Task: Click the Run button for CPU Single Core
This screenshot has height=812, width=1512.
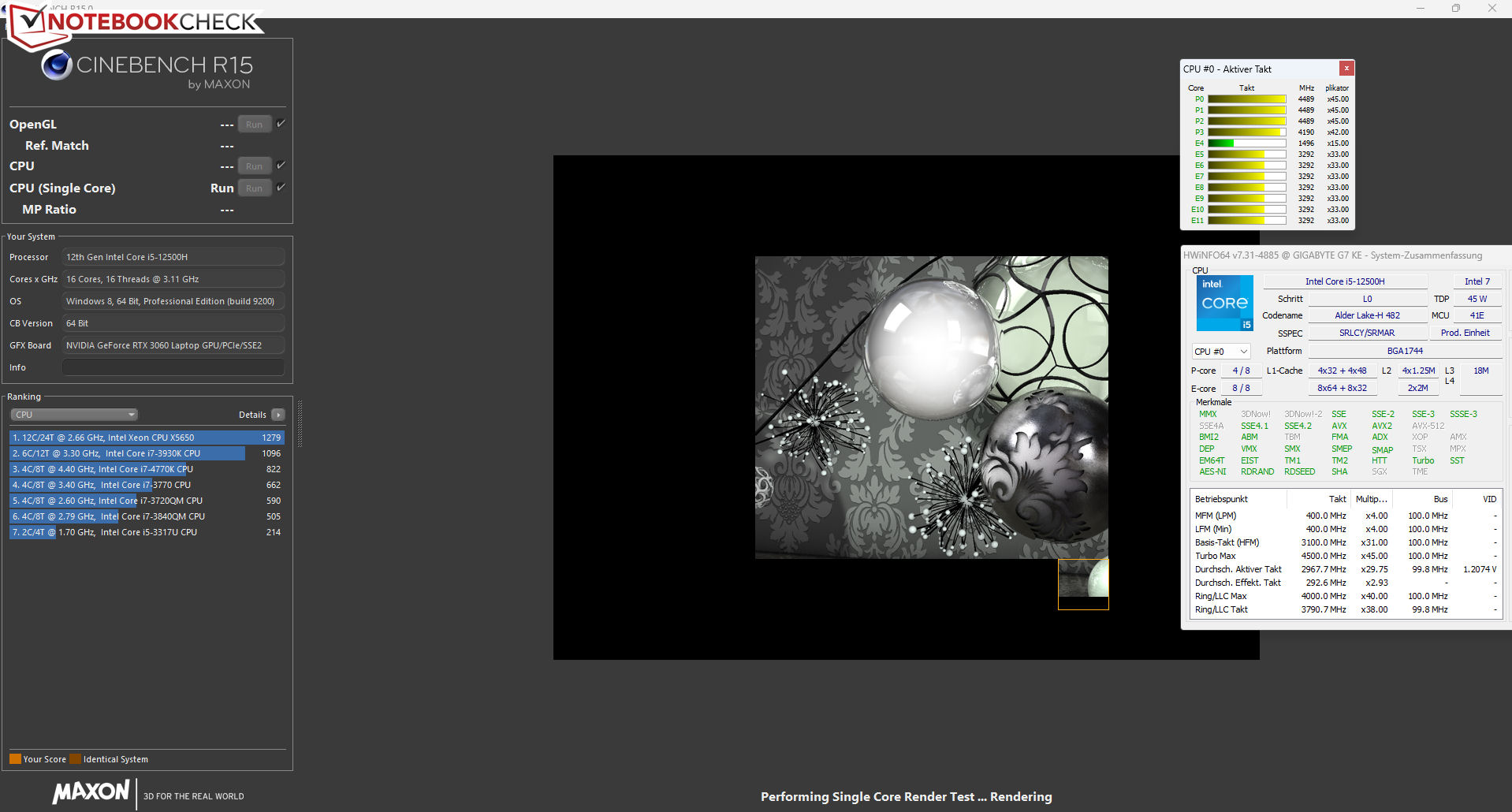Action: coord(254,188)
